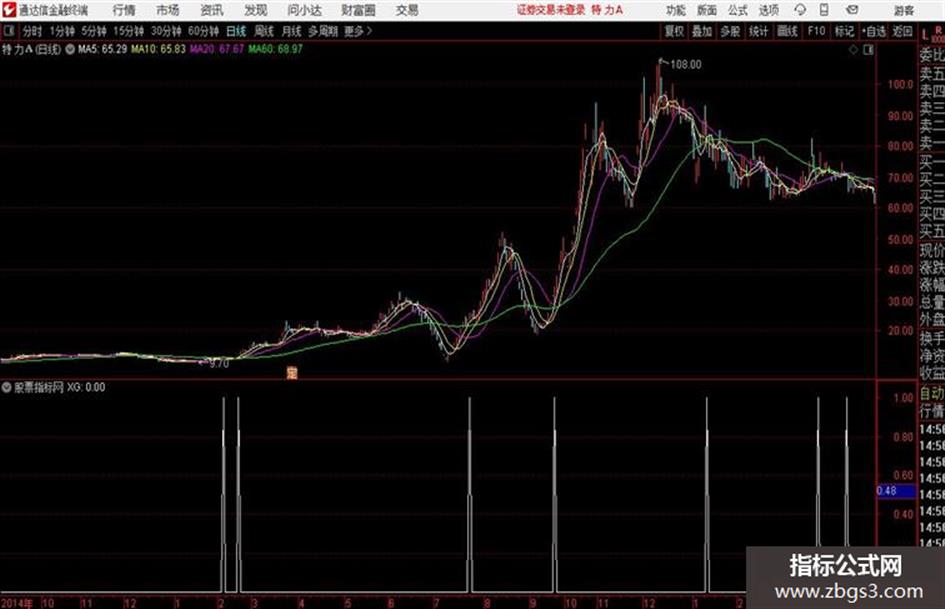Open the 资讯 menu

pyautogui.click(x=211, y=10)
